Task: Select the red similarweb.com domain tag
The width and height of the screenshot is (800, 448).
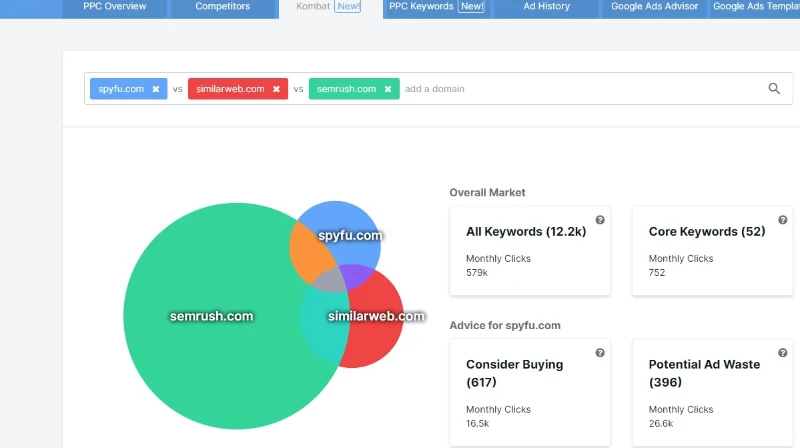Action: (x=238, y=89)
